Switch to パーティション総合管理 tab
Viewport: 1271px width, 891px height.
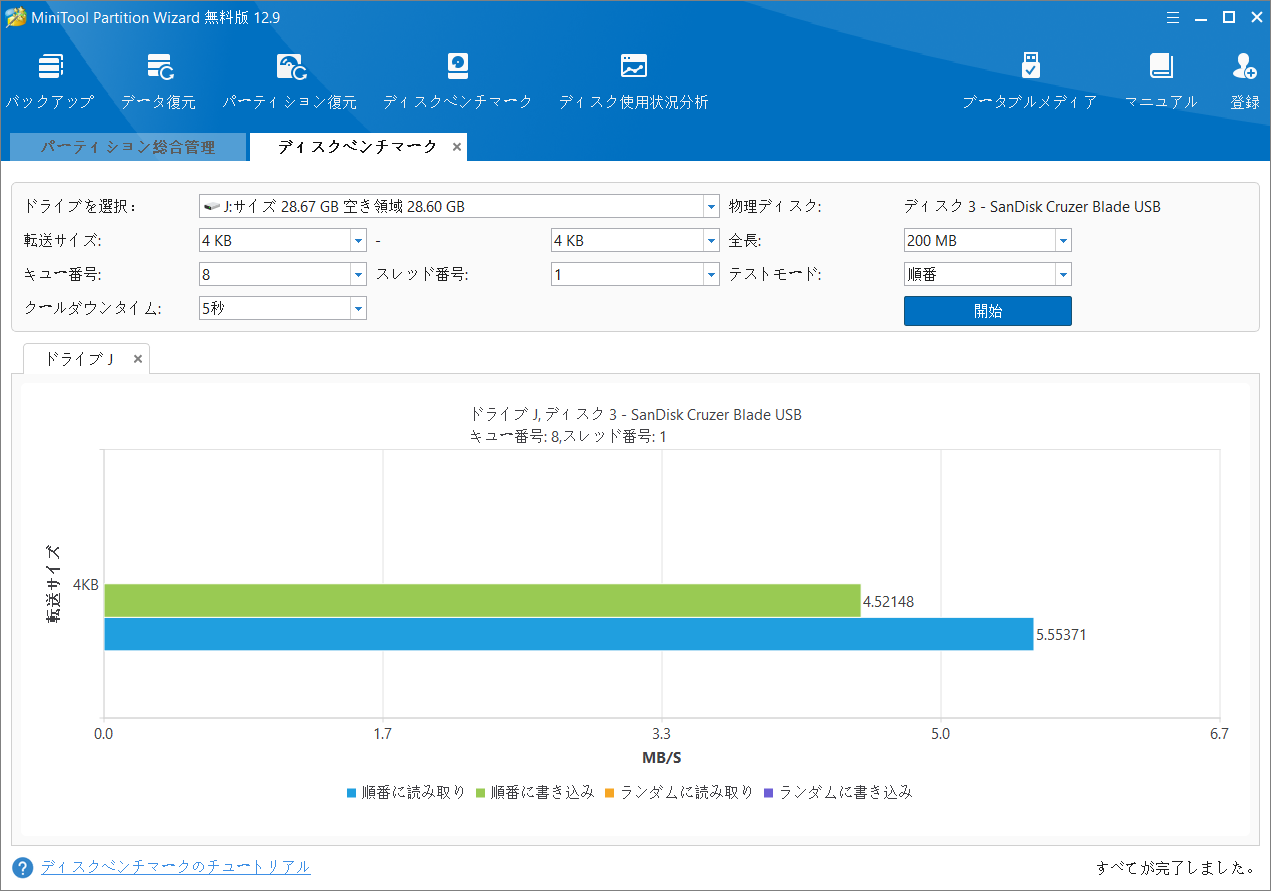pyautogui.click(x=127, y=147)
